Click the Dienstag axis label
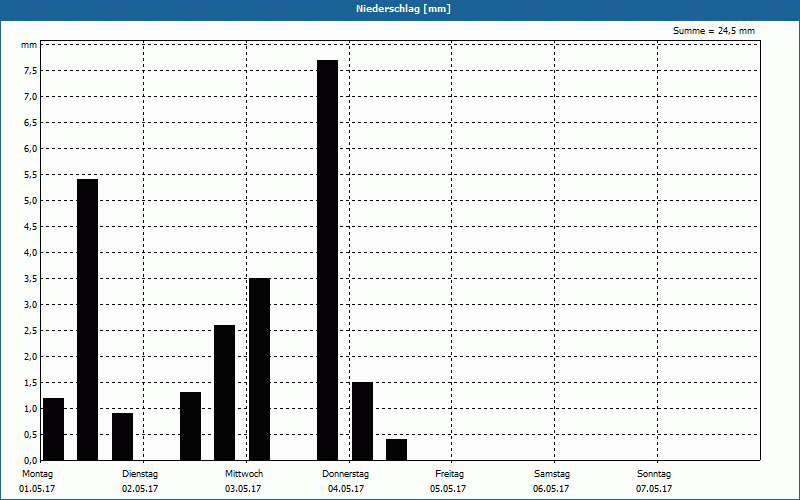 point(140,474)
